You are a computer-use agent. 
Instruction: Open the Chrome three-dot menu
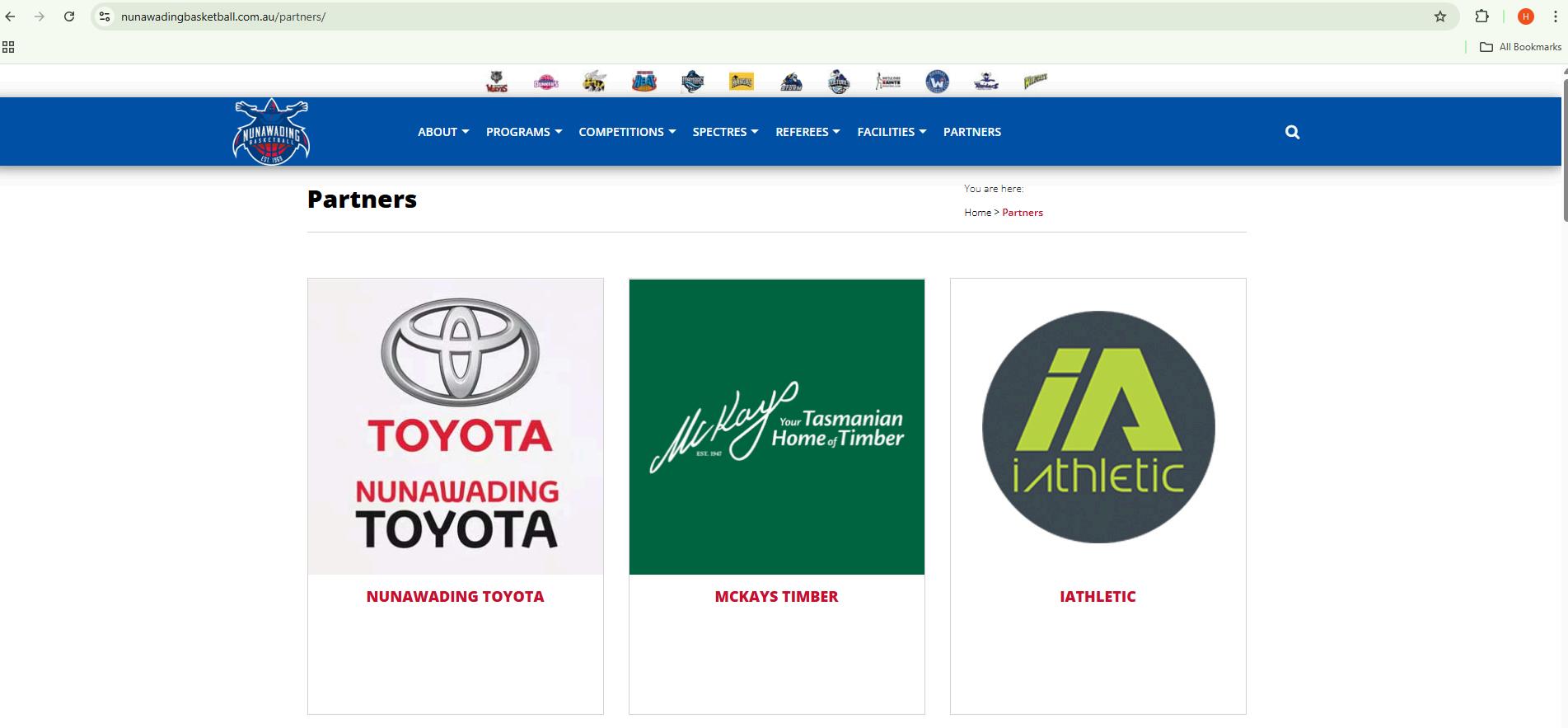pyautogui.click(x=1555, y=16)
